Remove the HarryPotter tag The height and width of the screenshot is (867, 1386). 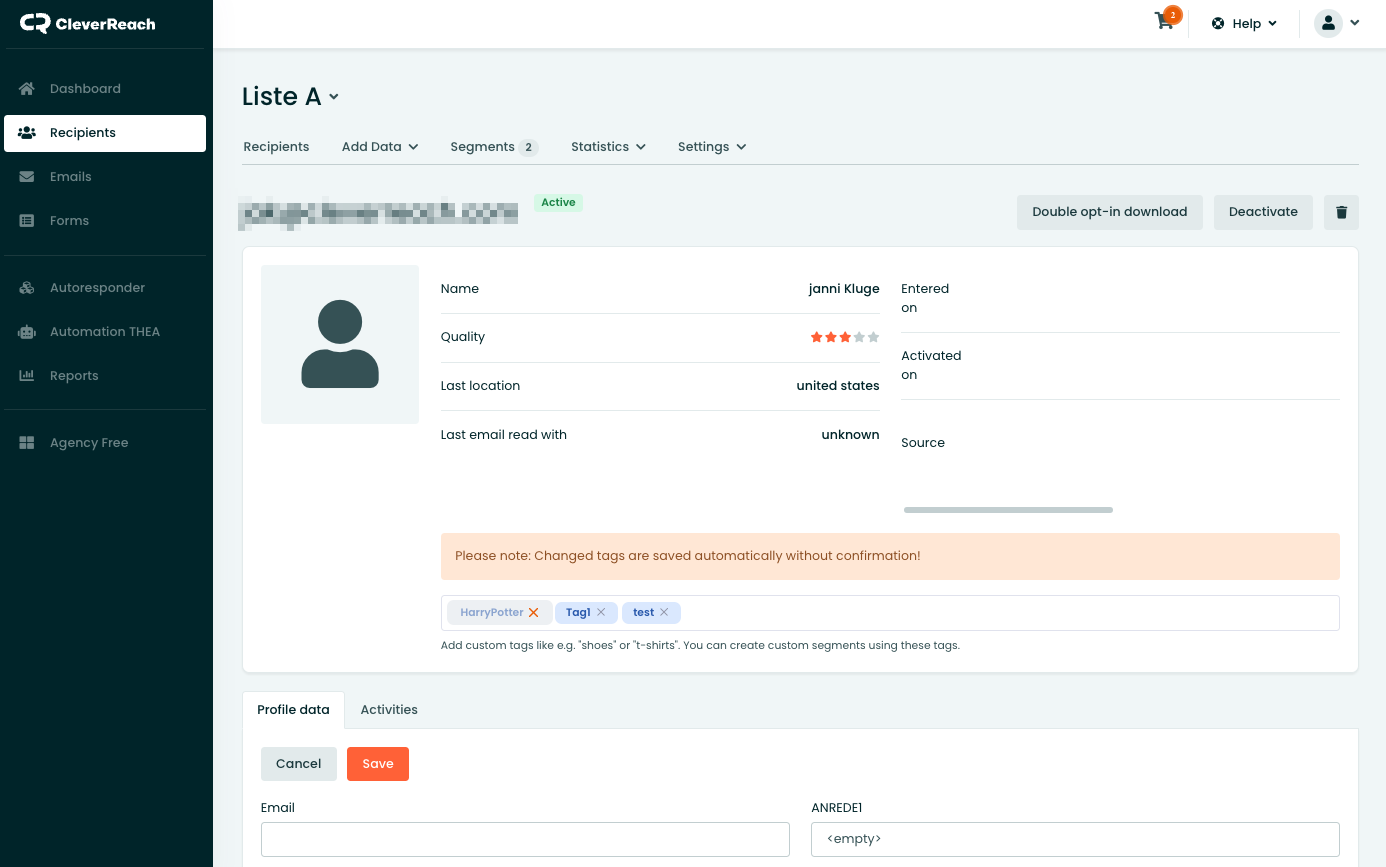pyautogui.click(x=534, y=613)
